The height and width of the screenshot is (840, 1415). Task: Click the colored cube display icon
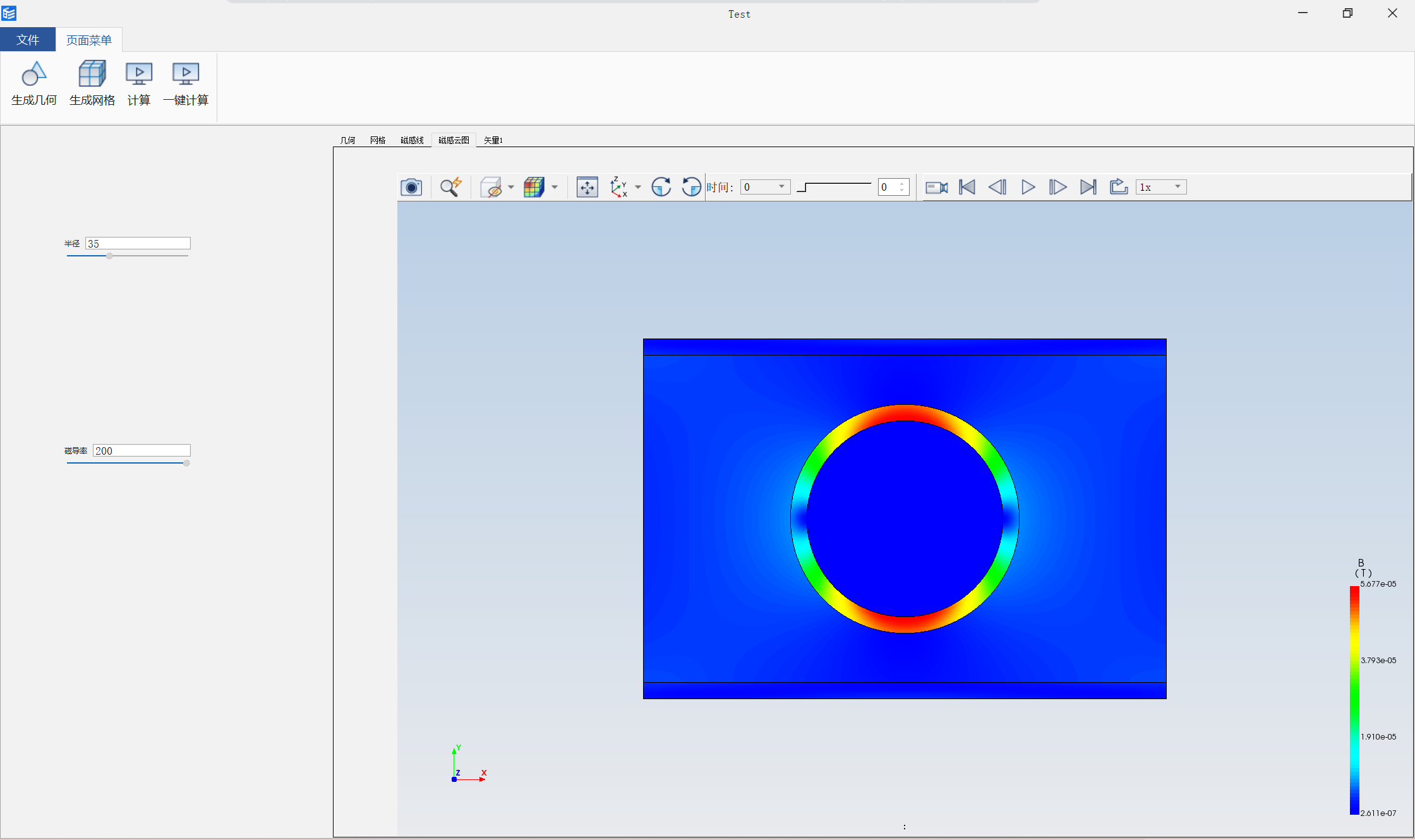[534, 187]
